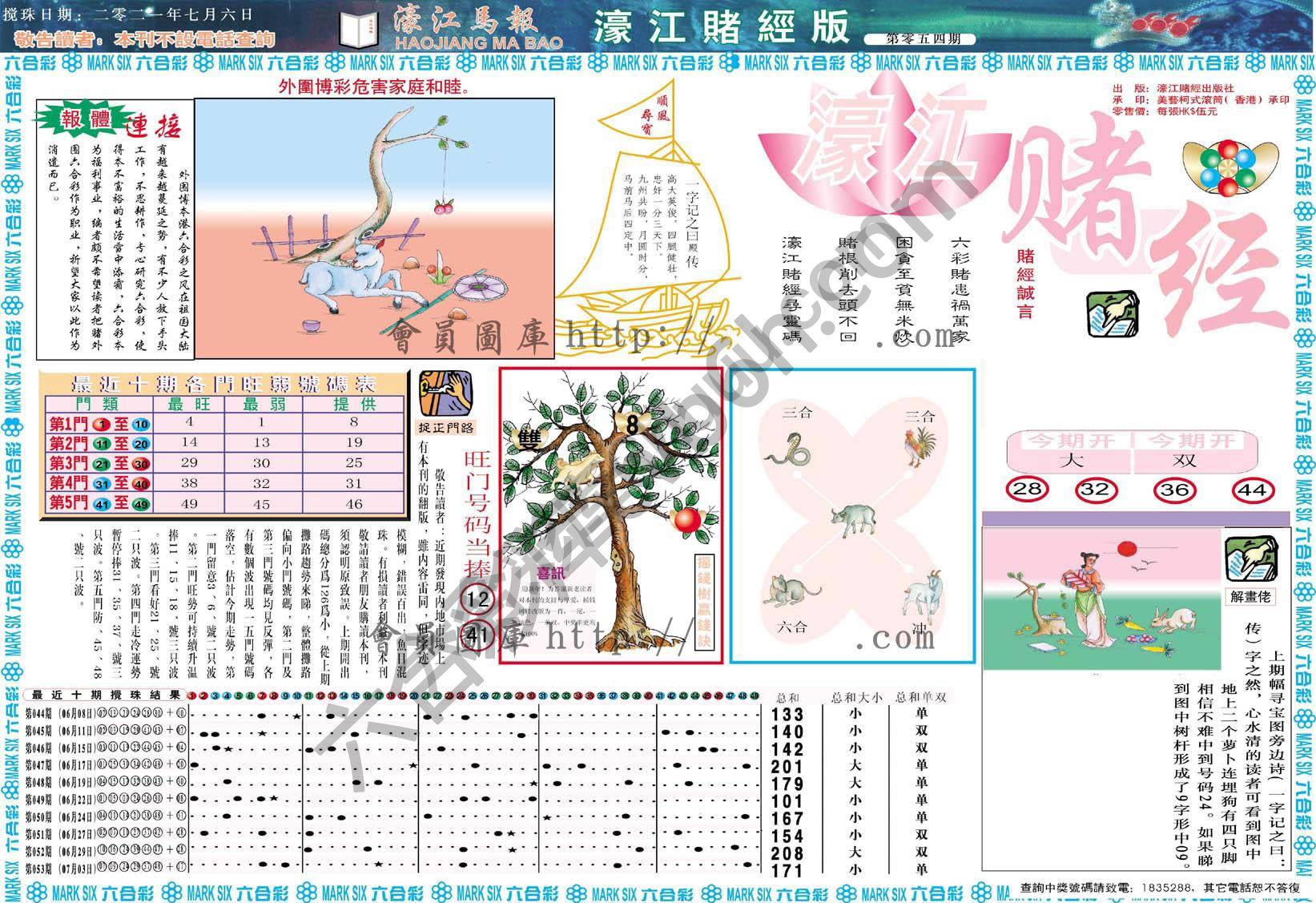This screenshot has height=903, width=1316.
Task: Click the total sum value 208
Action: 787,853
